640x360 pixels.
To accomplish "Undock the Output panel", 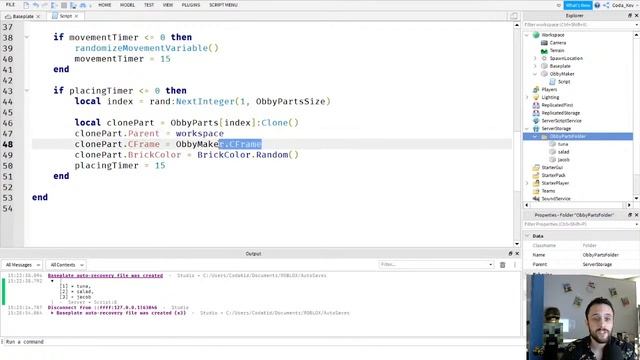I will point(510,253).
